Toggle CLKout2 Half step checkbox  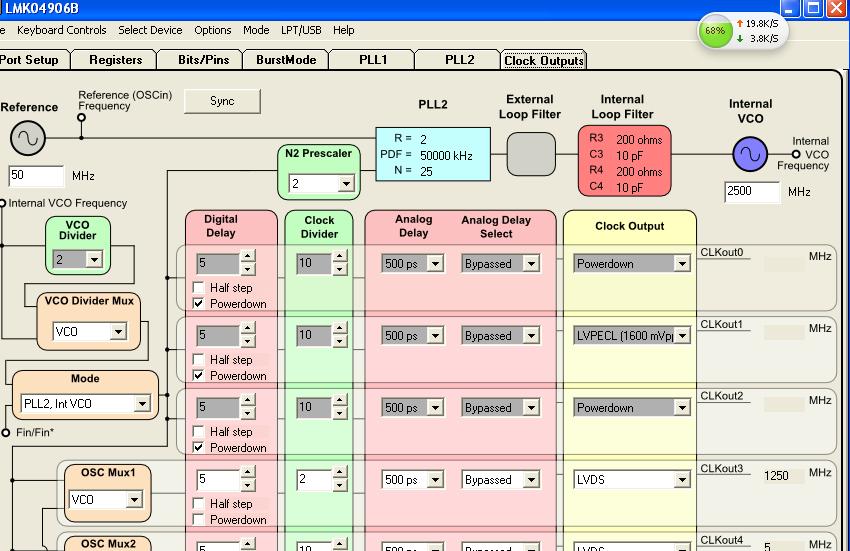coord(198,432)
